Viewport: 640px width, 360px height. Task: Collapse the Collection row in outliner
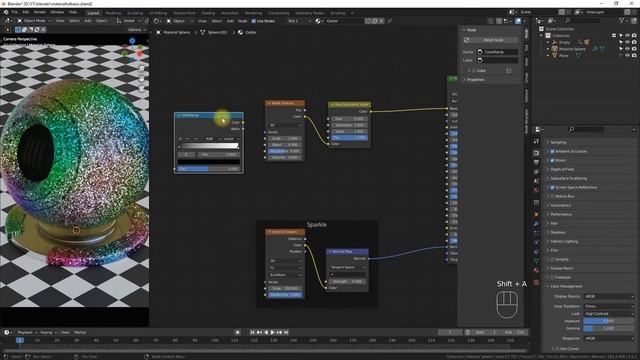[x=542, y=36]
